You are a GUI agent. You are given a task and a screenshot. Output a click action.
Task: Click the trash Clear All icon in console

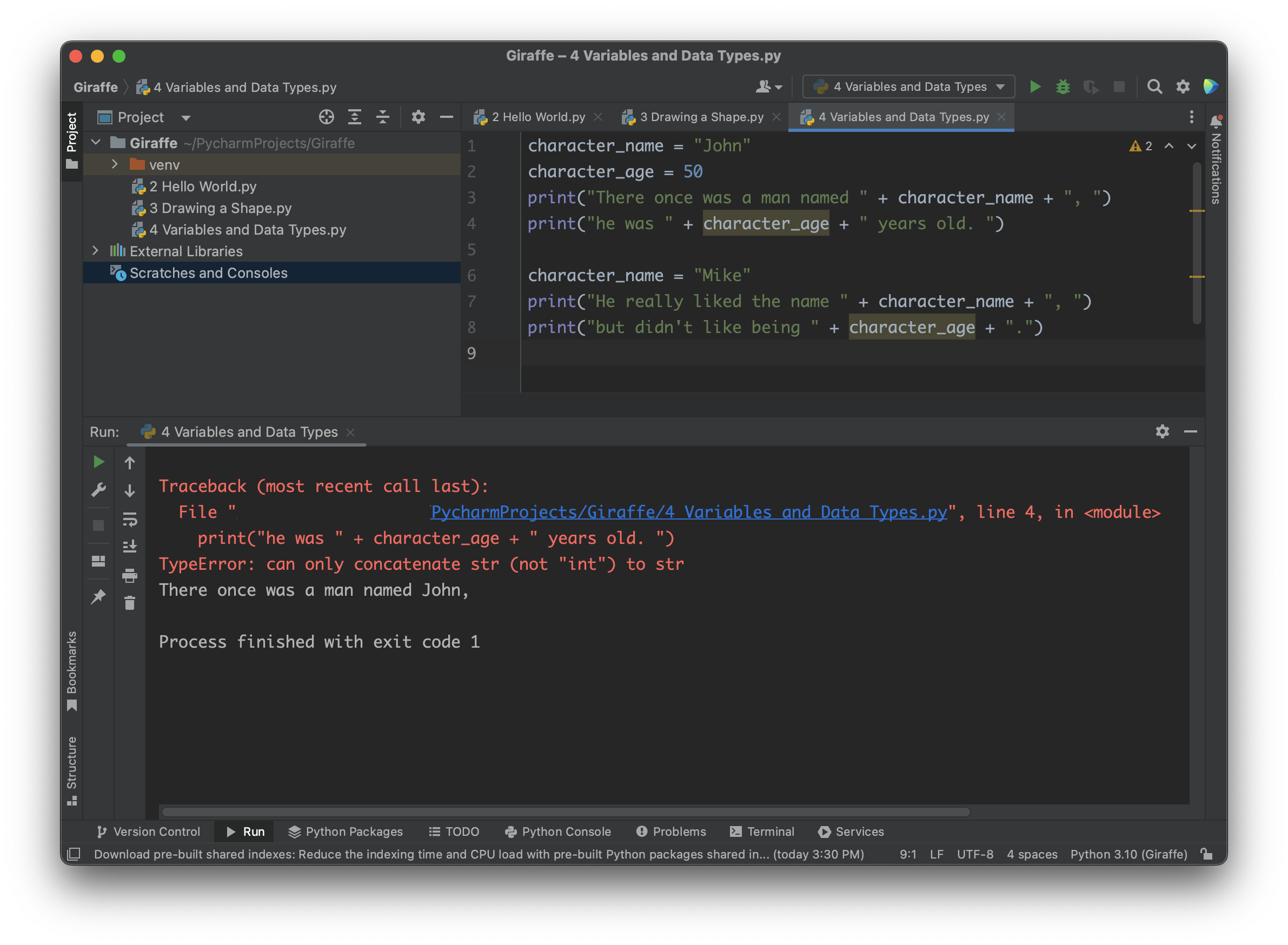[x=130, y=603]
